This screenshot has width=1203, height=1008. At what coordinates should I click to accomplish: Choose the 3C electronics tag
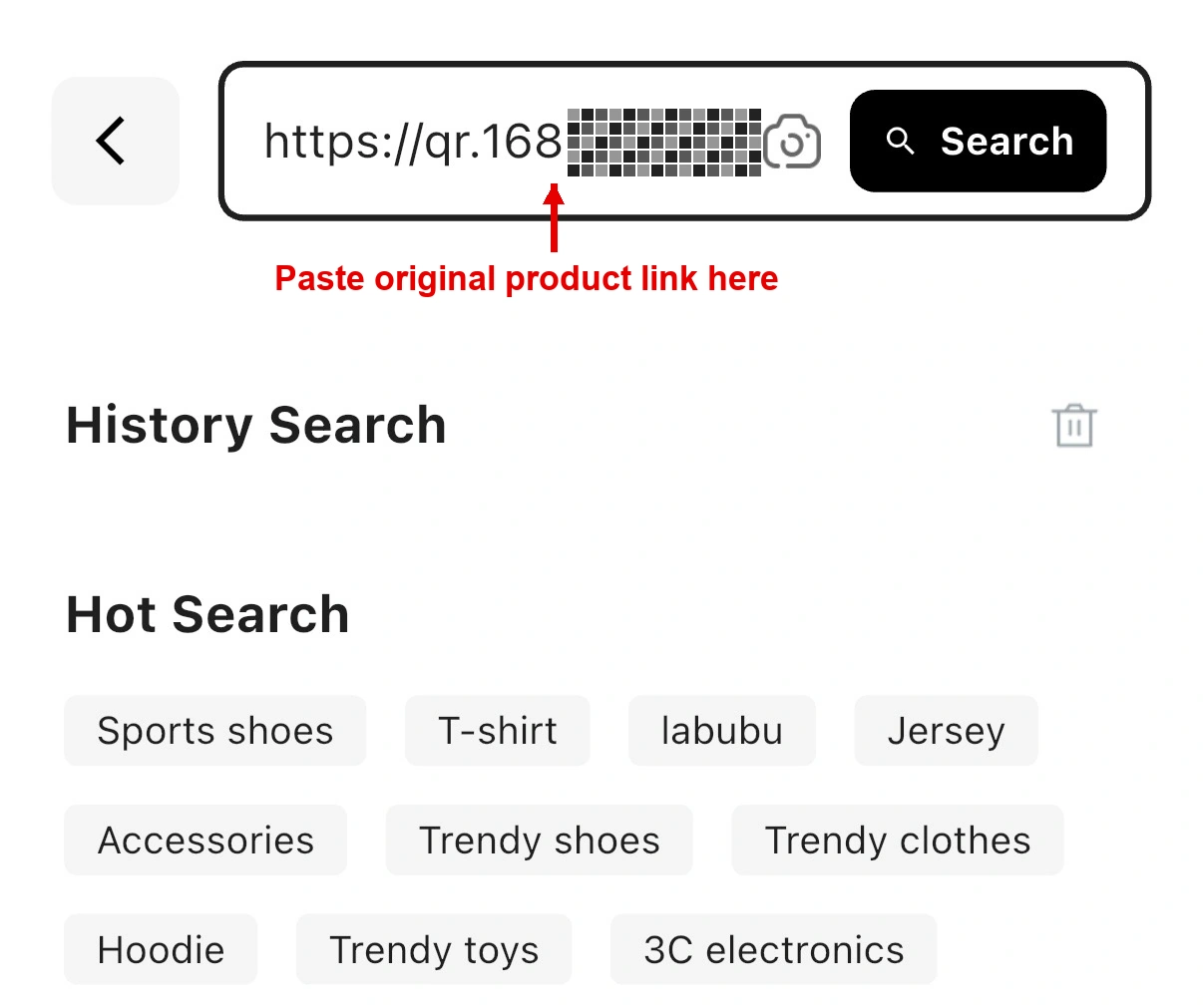[x=774, y=949]
